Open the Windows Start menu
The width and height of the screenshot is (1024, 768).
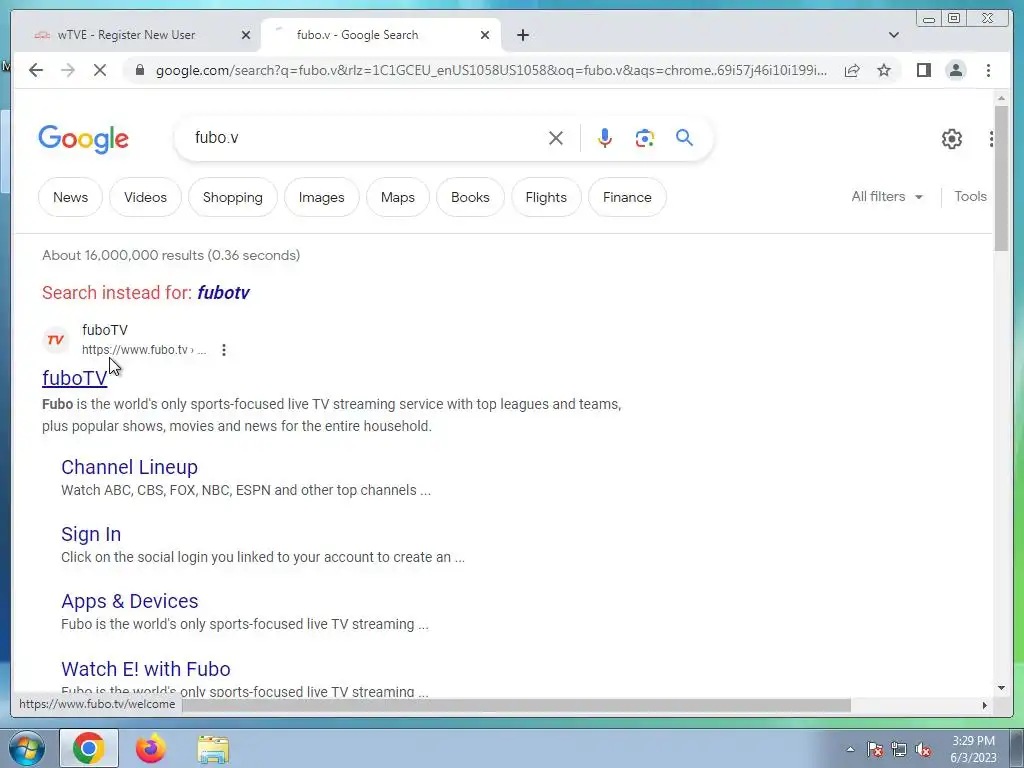(x=26, y=748)
